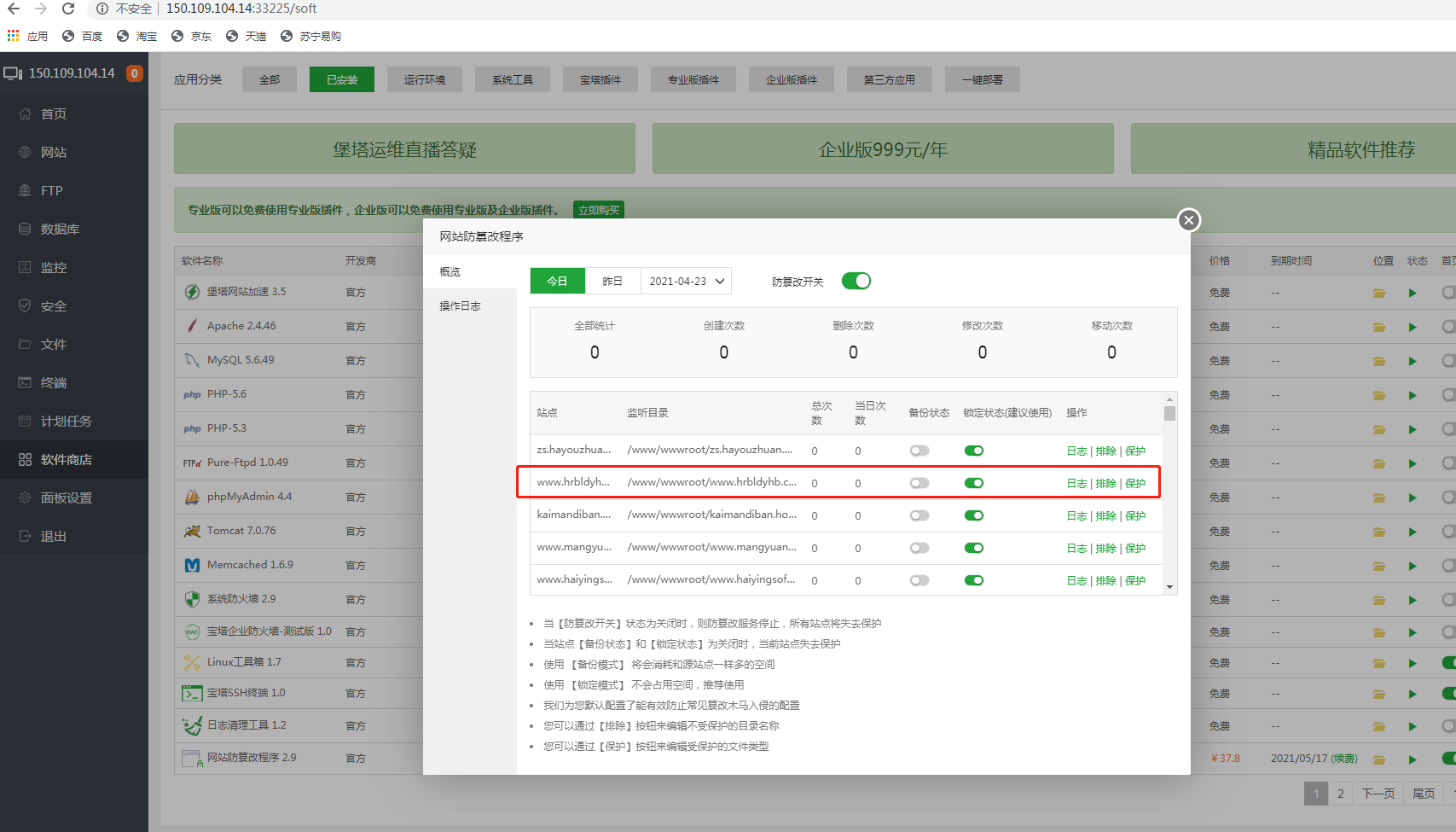Open 日志 log for zs.hayouzhua site
This screenshot has width=1456, height=832.
coord(1077,451)
